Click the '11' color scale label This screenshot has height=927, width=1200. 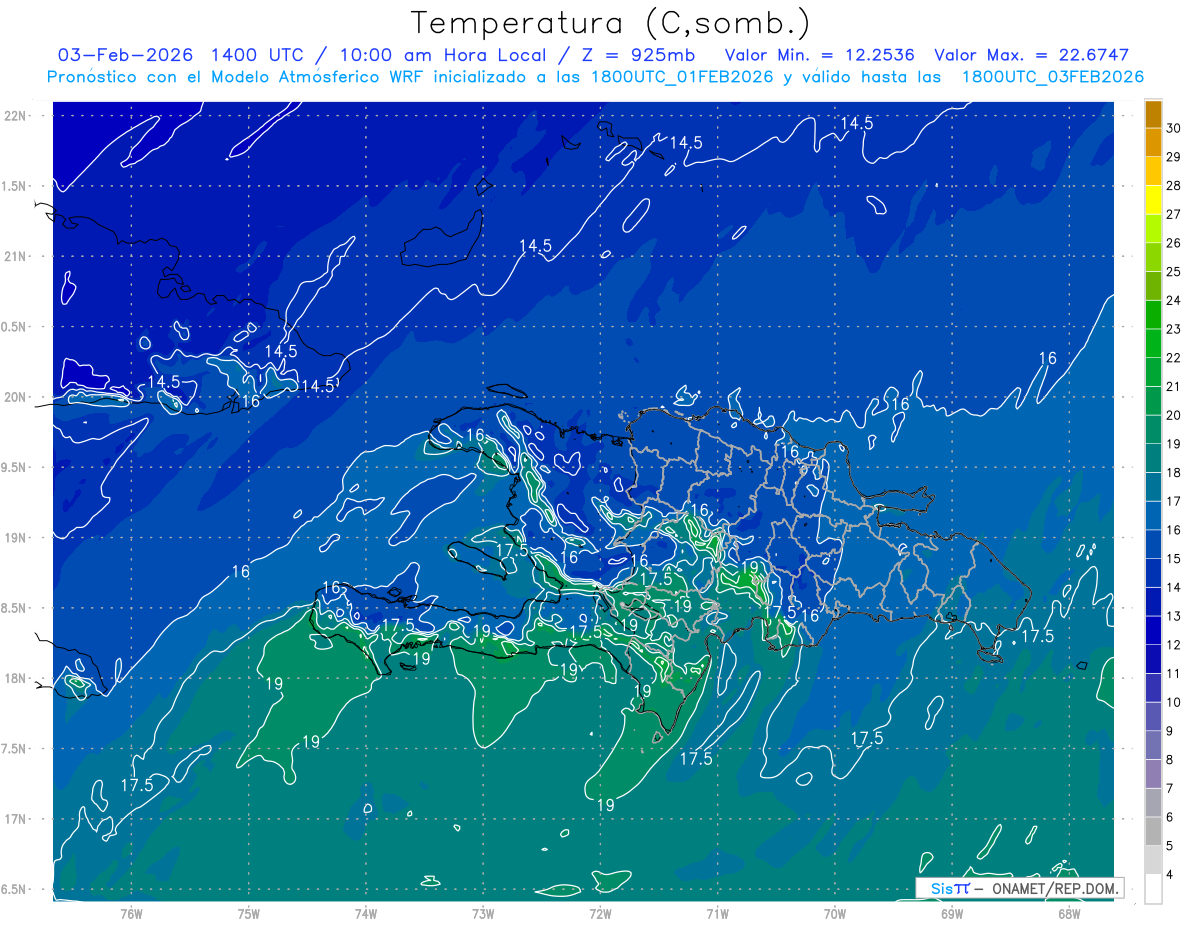(1174, 673)
